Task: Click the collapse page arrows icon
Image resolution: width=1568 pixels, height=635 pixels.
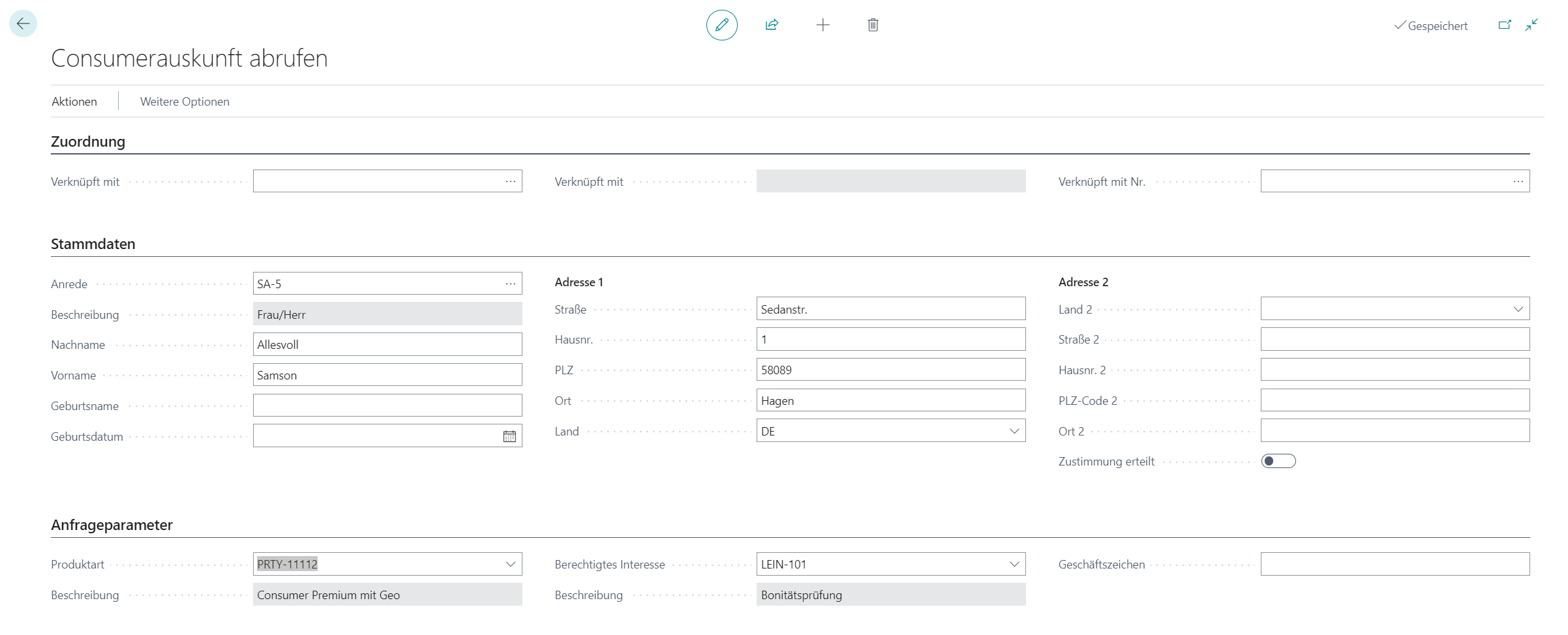Action: click(1531, 25)
